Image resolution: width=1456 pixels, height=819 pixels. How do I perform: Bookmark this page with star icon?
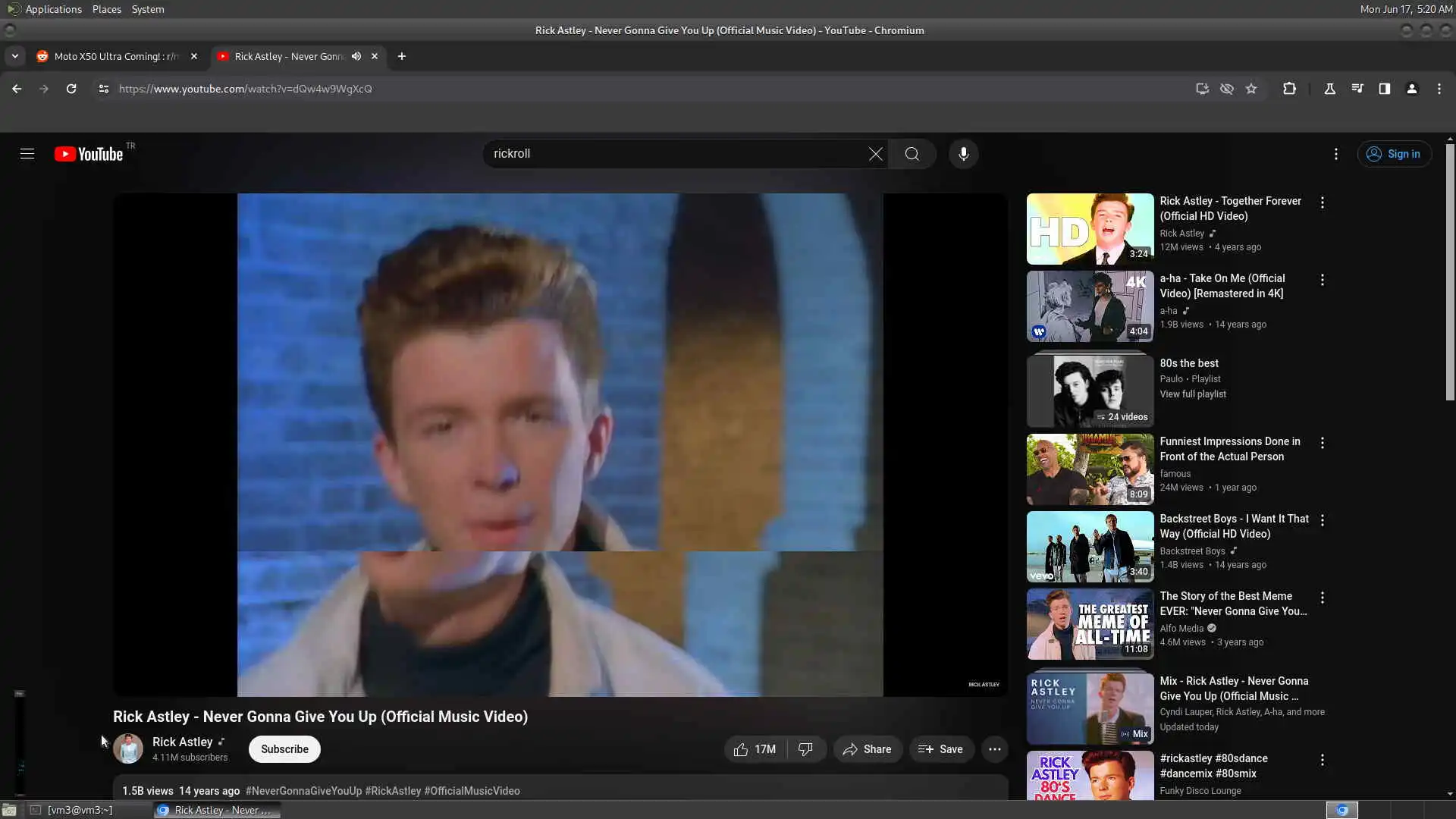(x=1251, y=89)
